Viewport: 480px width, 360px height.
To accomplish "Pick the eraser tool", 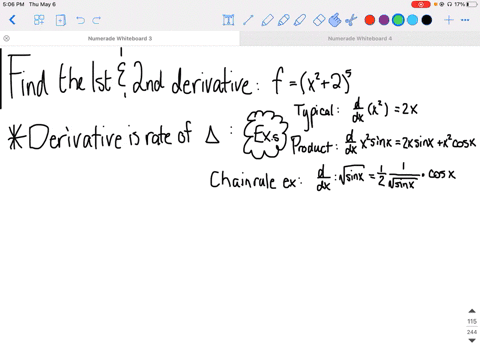I will (x=319, y=20).
